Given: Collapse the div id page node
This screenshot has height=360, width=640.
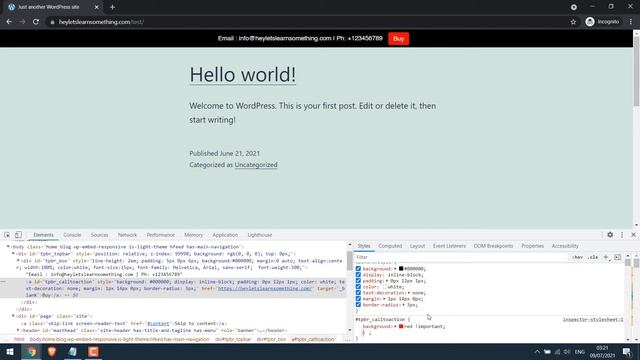Looking at the screenshot, I should [x=13, y=316].
